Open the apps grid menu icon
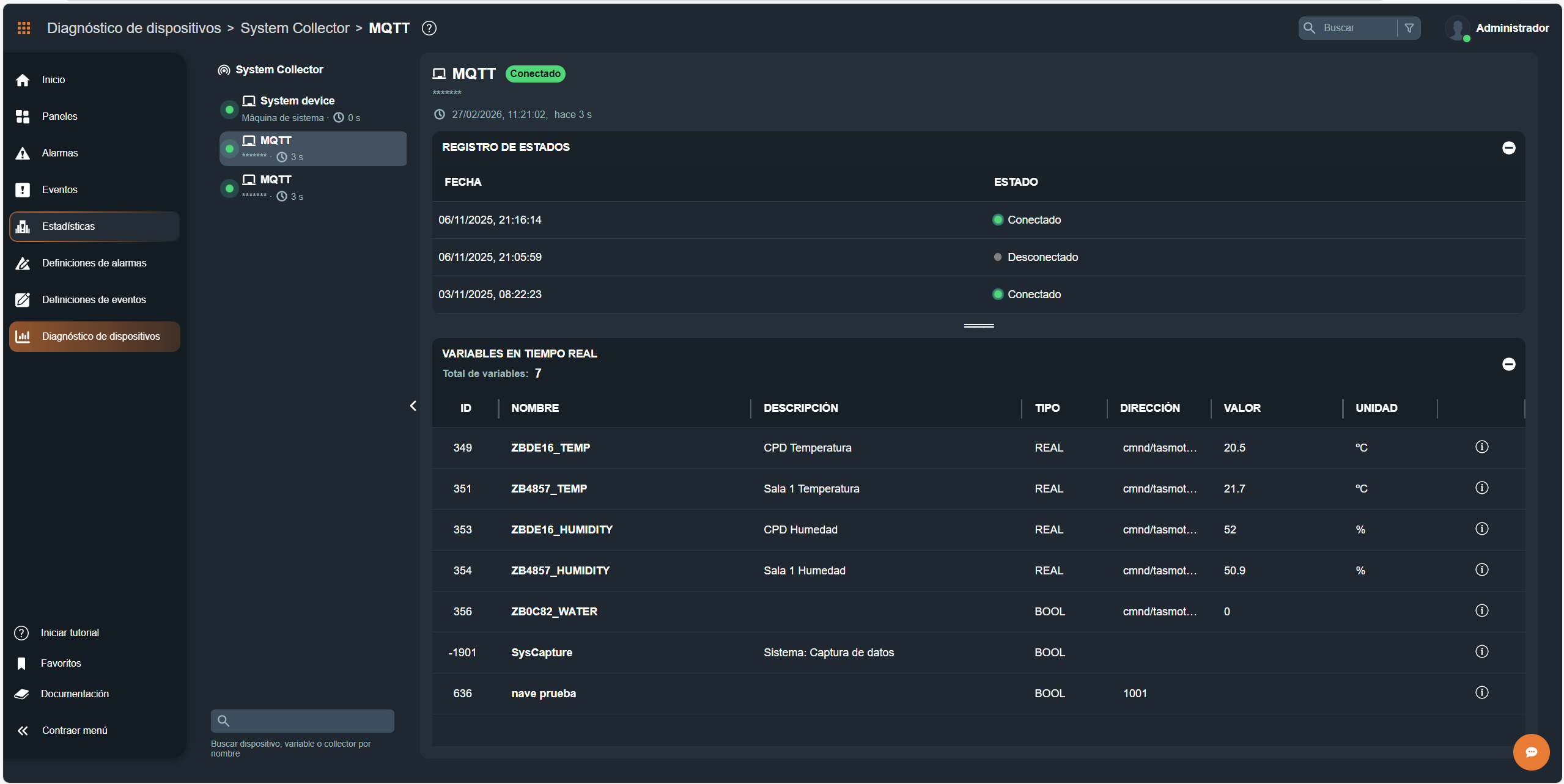 point(24,28)
